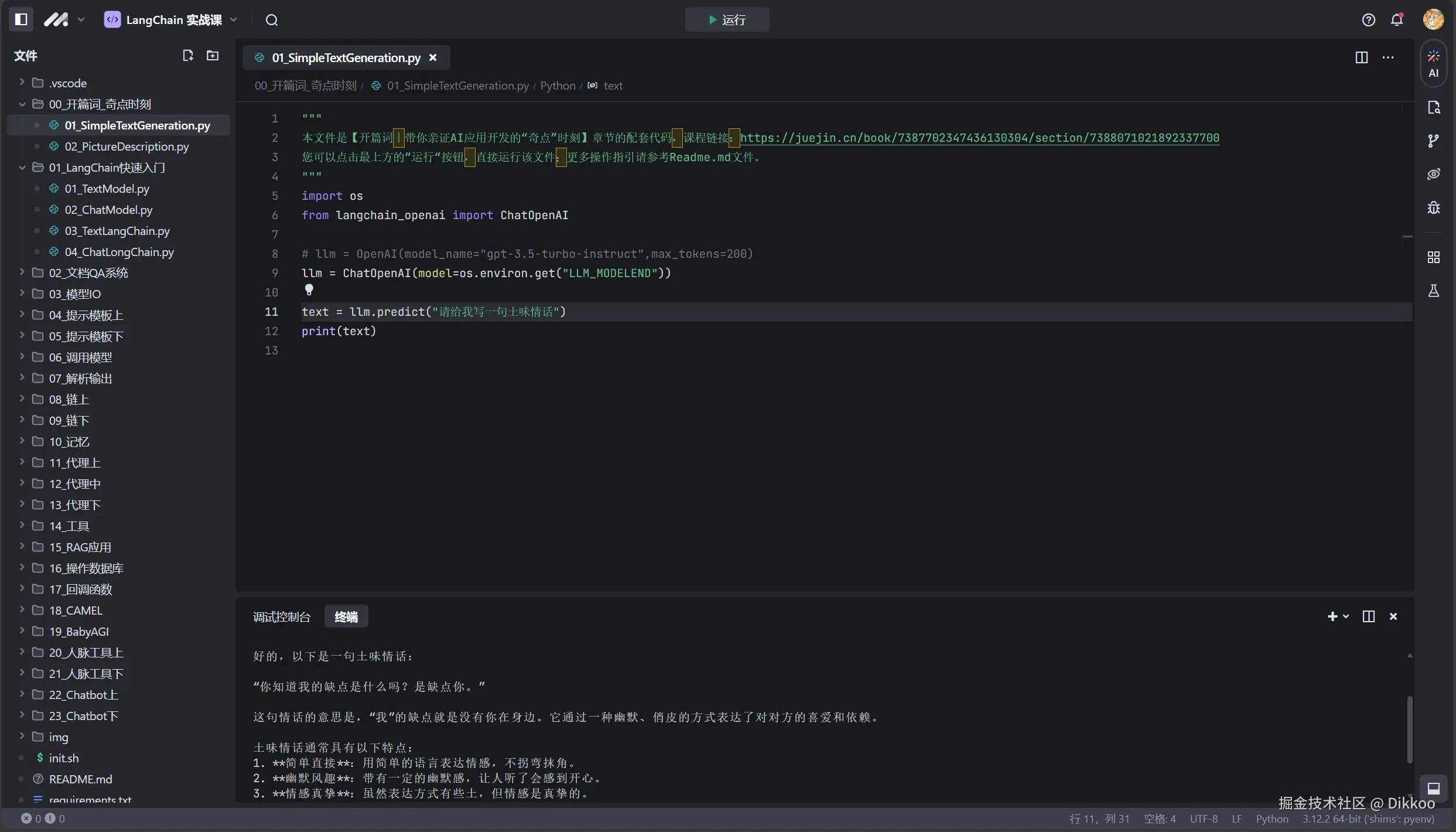Open the extensions grid icon
1456x832 pixels.
(x=1433, y=257)
